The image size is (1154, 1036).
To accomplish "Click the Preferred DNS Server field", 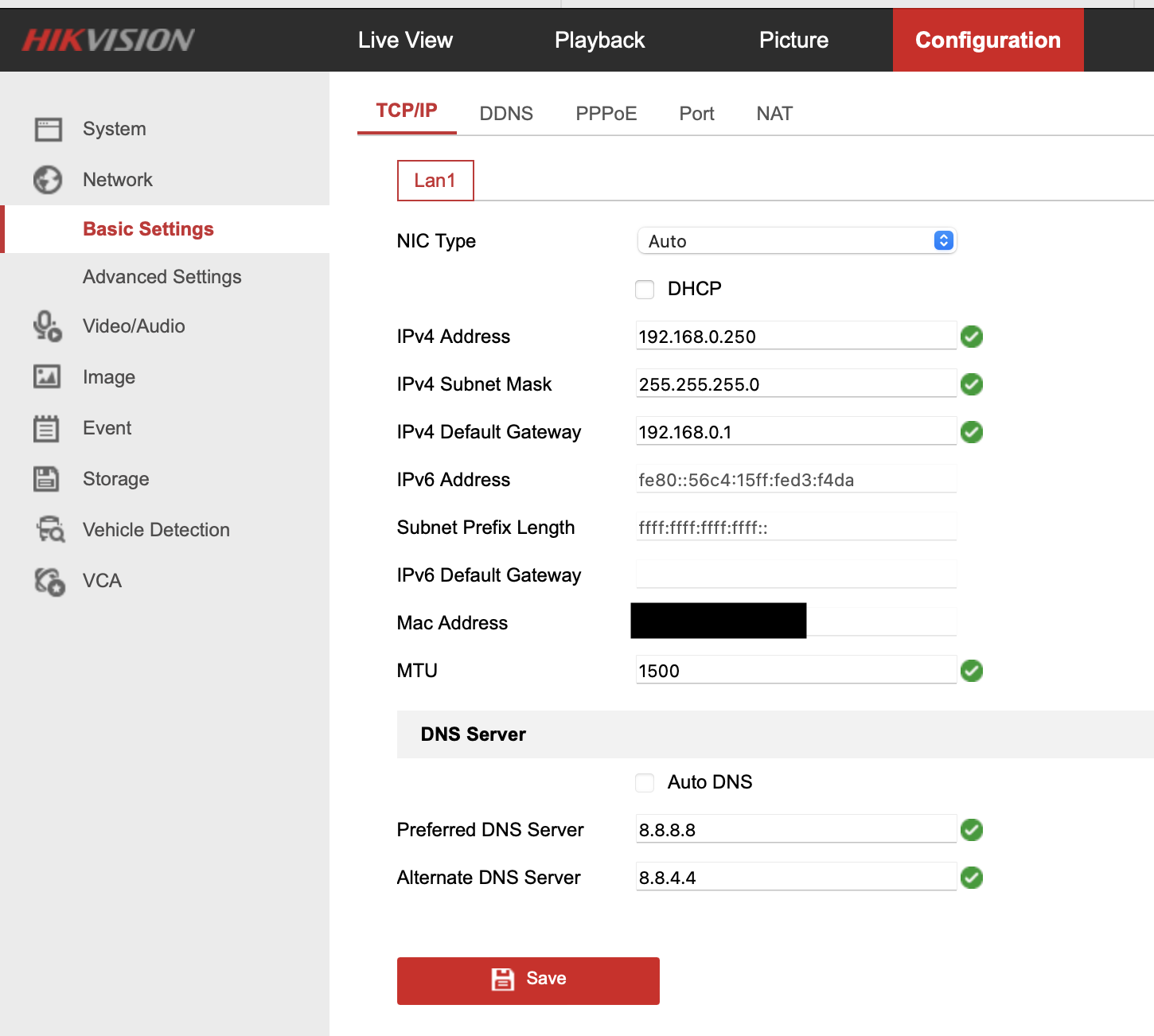I will (796, 830).
